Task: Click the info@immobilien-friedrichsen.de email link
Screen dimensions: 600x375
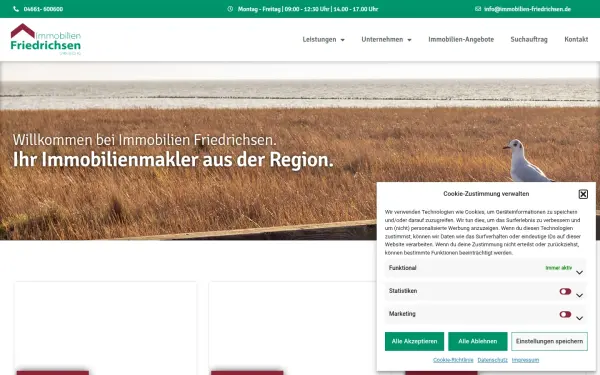Action: [x=527, y=9]
